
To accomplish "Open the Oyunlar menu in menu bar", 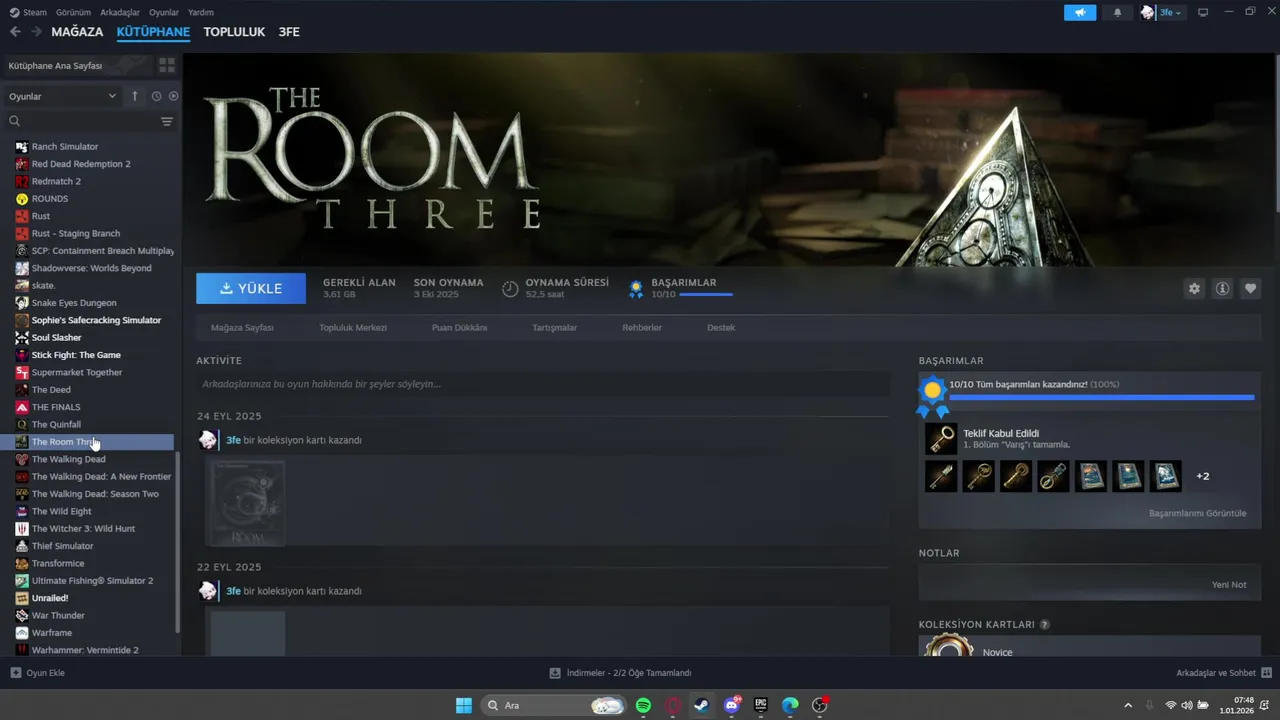I will coord(164,12).
